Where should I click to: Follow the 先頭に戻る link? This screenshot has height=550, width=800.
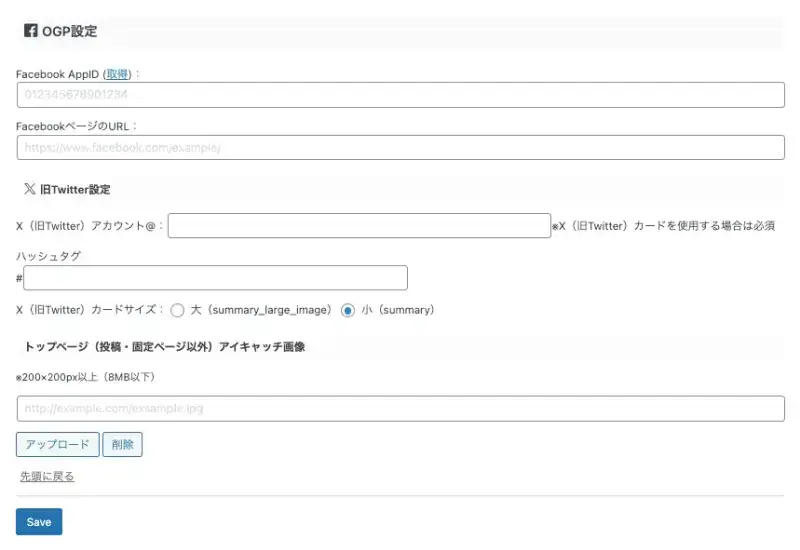point(47,477)
